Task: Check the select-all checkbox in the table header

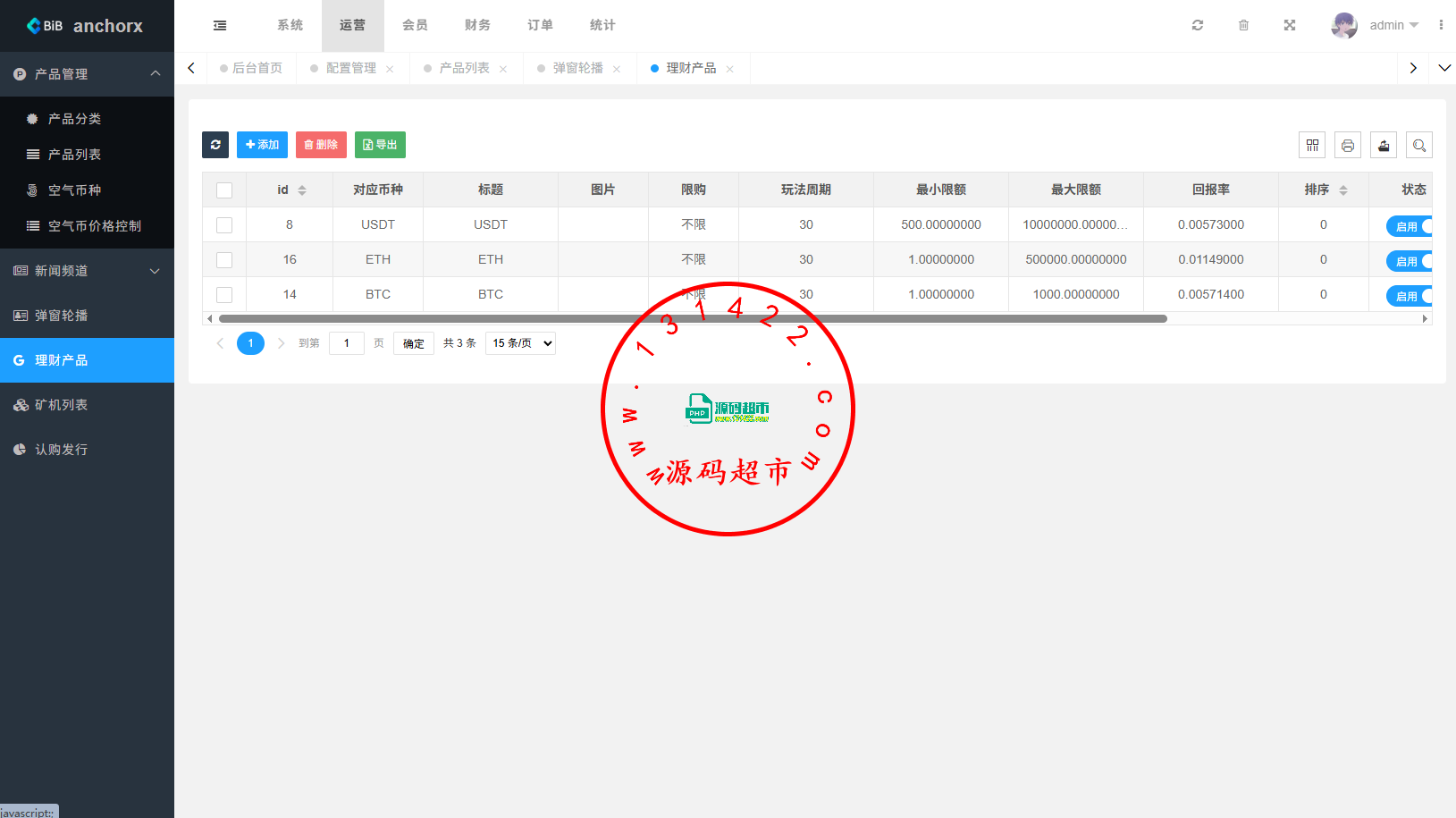Action: coord(224,189)
